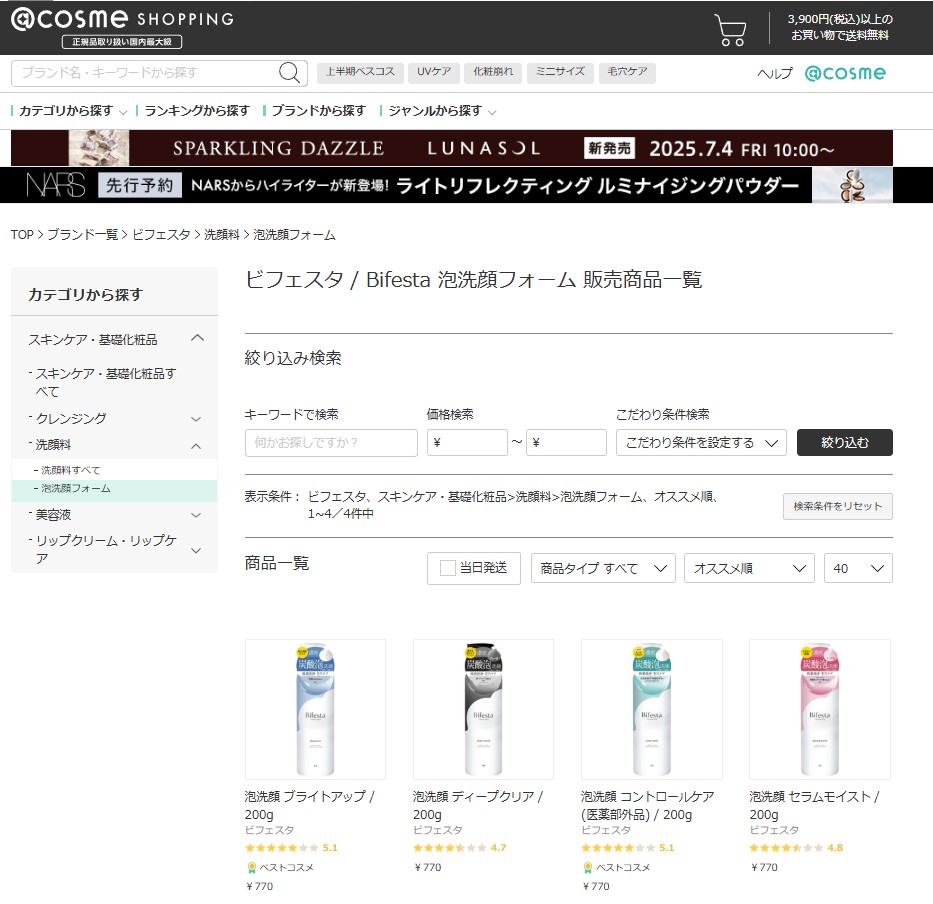Click the search magnifier icon
The image size is (933, 904).
[x=289, y=73]
